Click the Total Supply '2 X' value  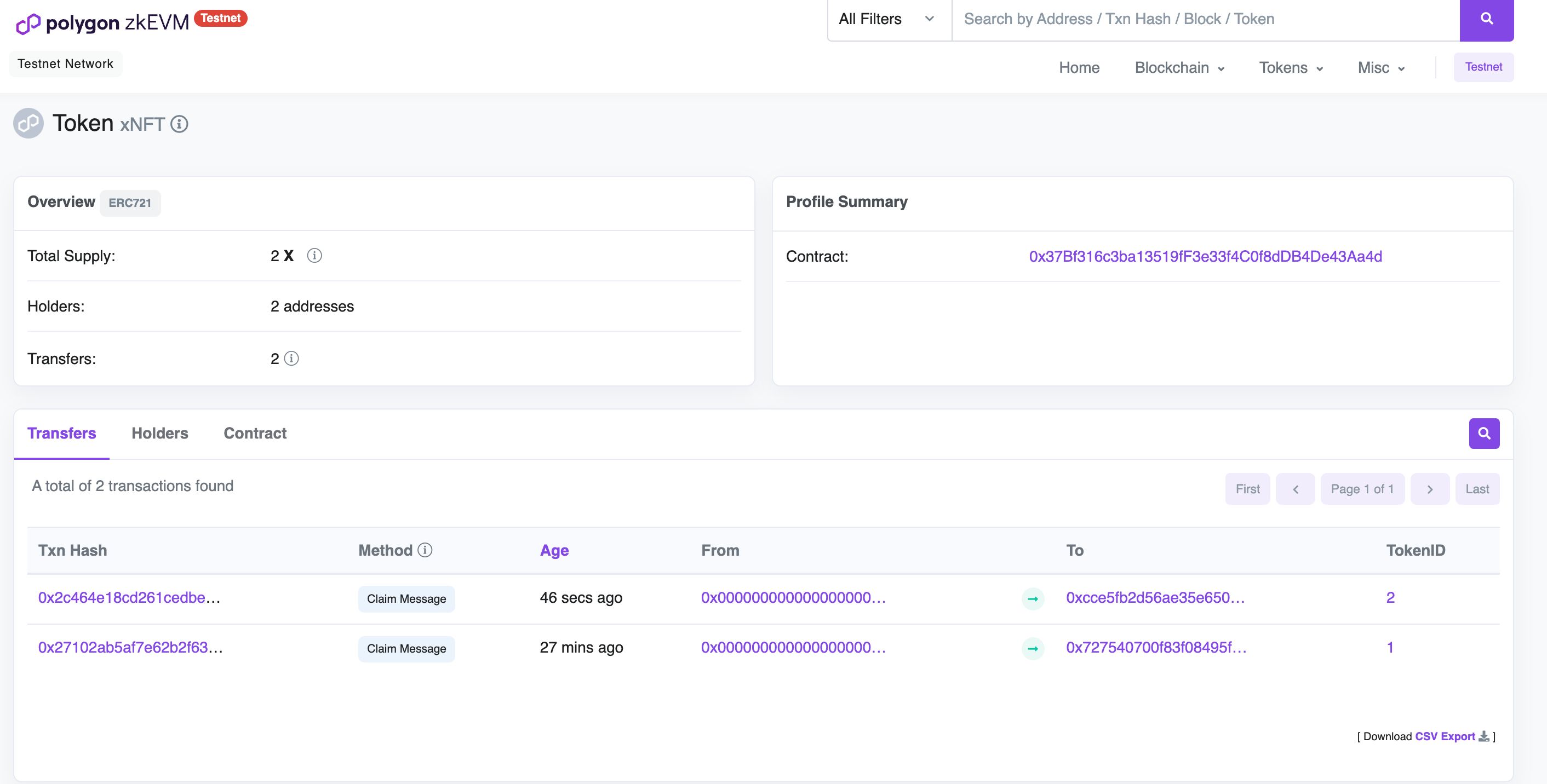pyautogui.click(x=282, y=256)
